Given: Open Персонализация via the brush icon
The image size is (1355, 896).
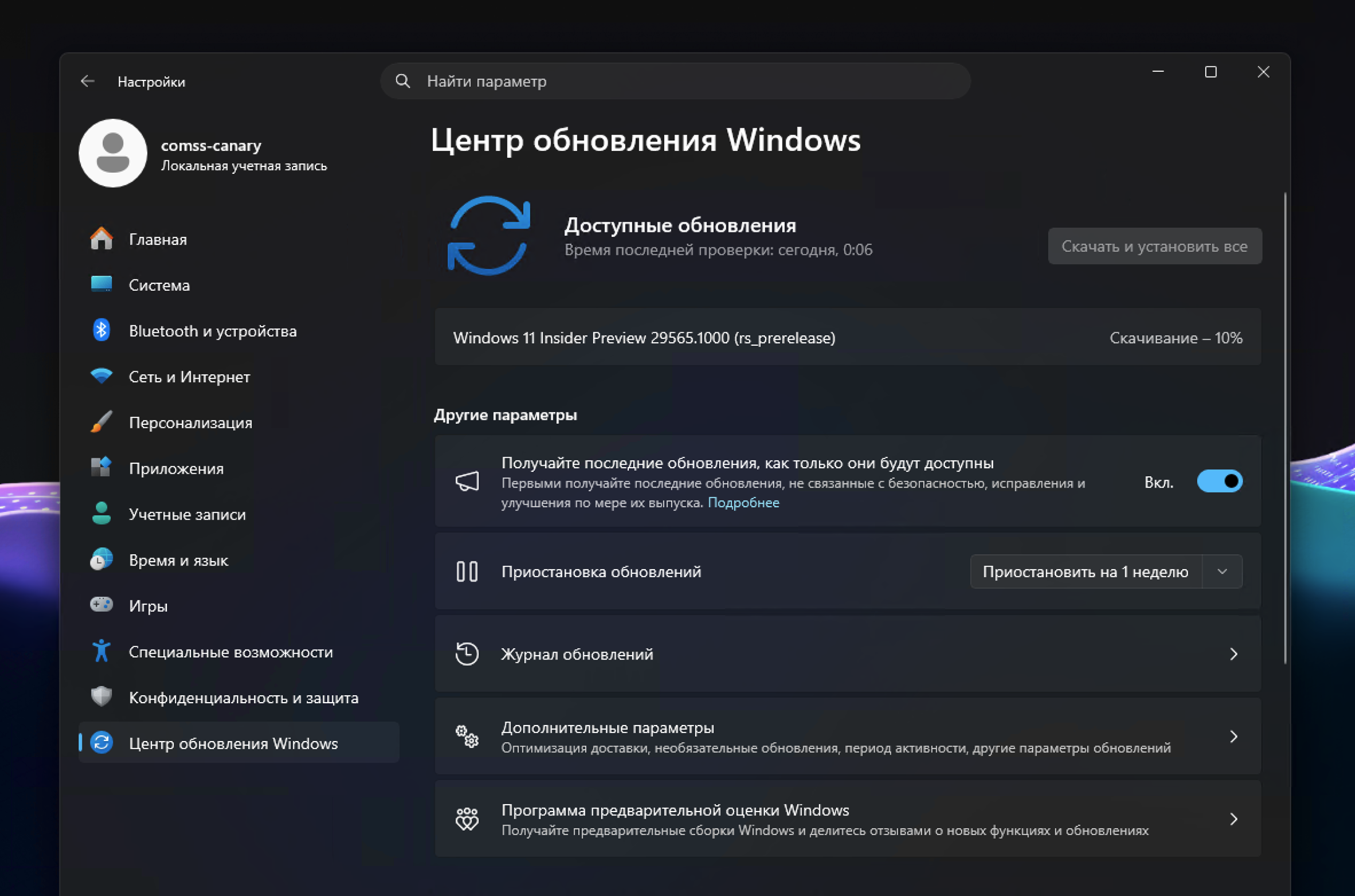Looking at the screenshot, I should coord(101,422).
